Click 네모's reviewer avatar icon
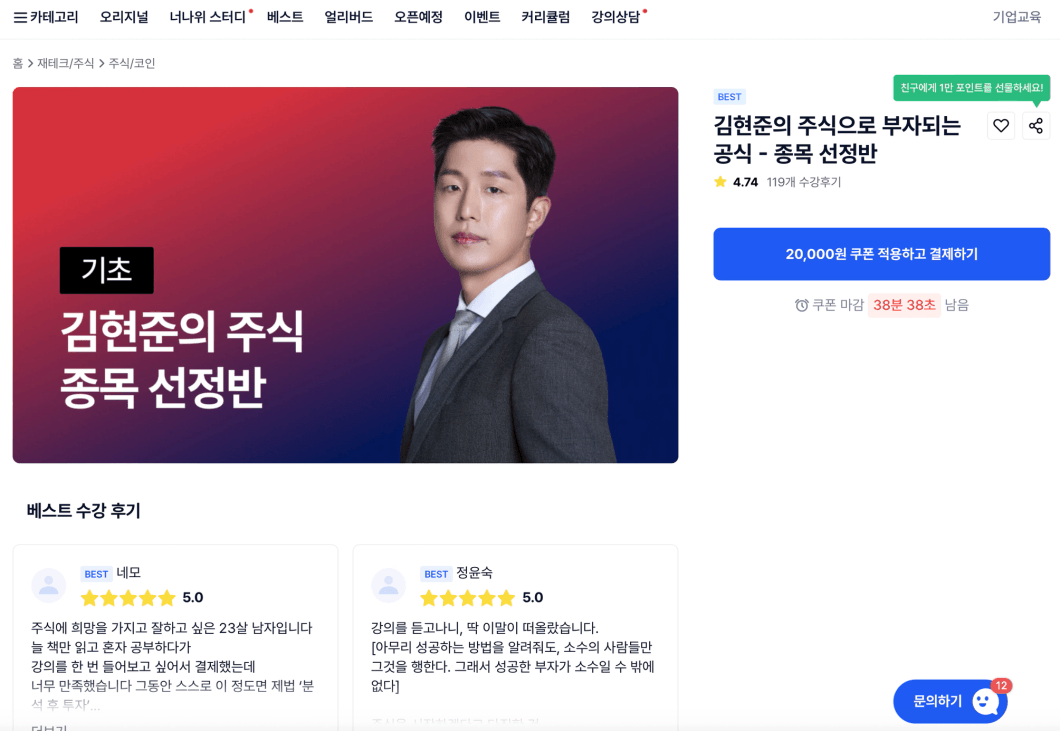Image resolution: width=1060 pixels, height=731 pixels. [x=49, y=585]
